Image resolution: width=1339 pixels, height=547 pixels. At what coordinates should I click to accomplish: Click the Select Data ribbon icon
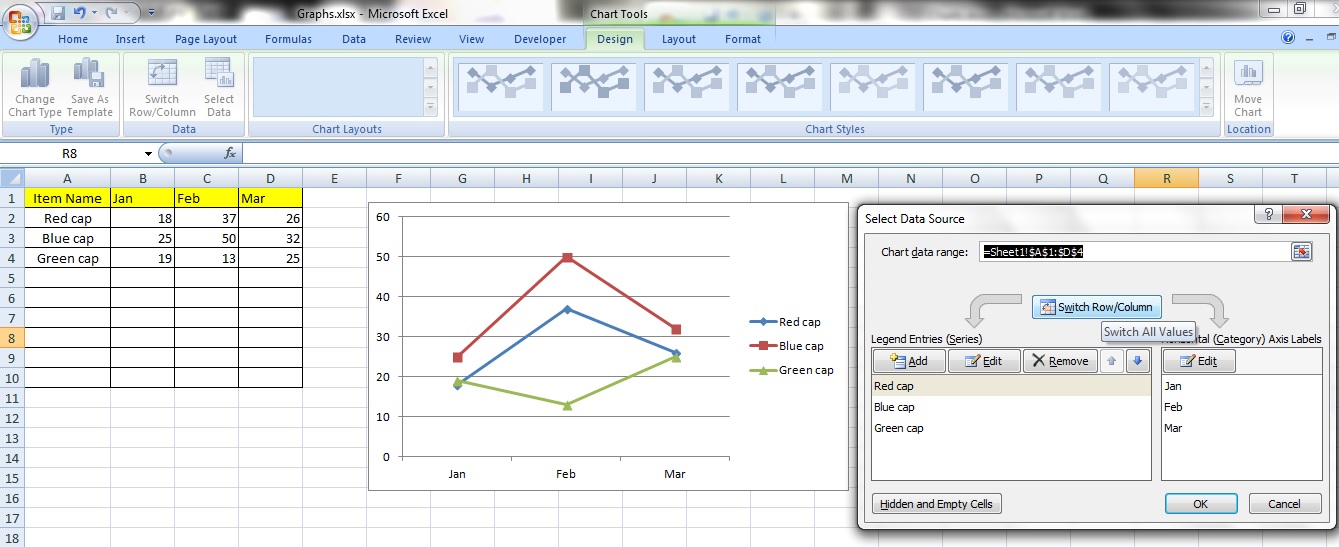[218, 75]
